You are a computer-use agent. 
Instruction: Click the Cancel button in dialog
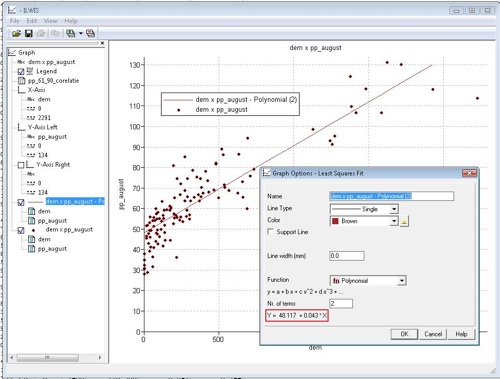tap(433, 334)
